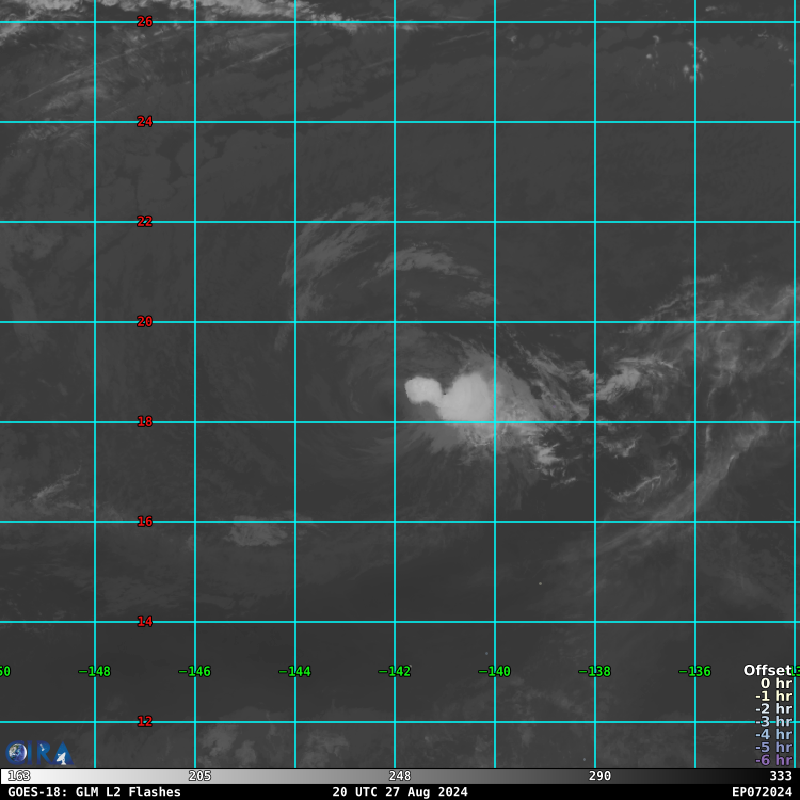Screen dimensions: 800x800
Task: Select the -6 hr offset legend entry
Action: tap(773, 760)
